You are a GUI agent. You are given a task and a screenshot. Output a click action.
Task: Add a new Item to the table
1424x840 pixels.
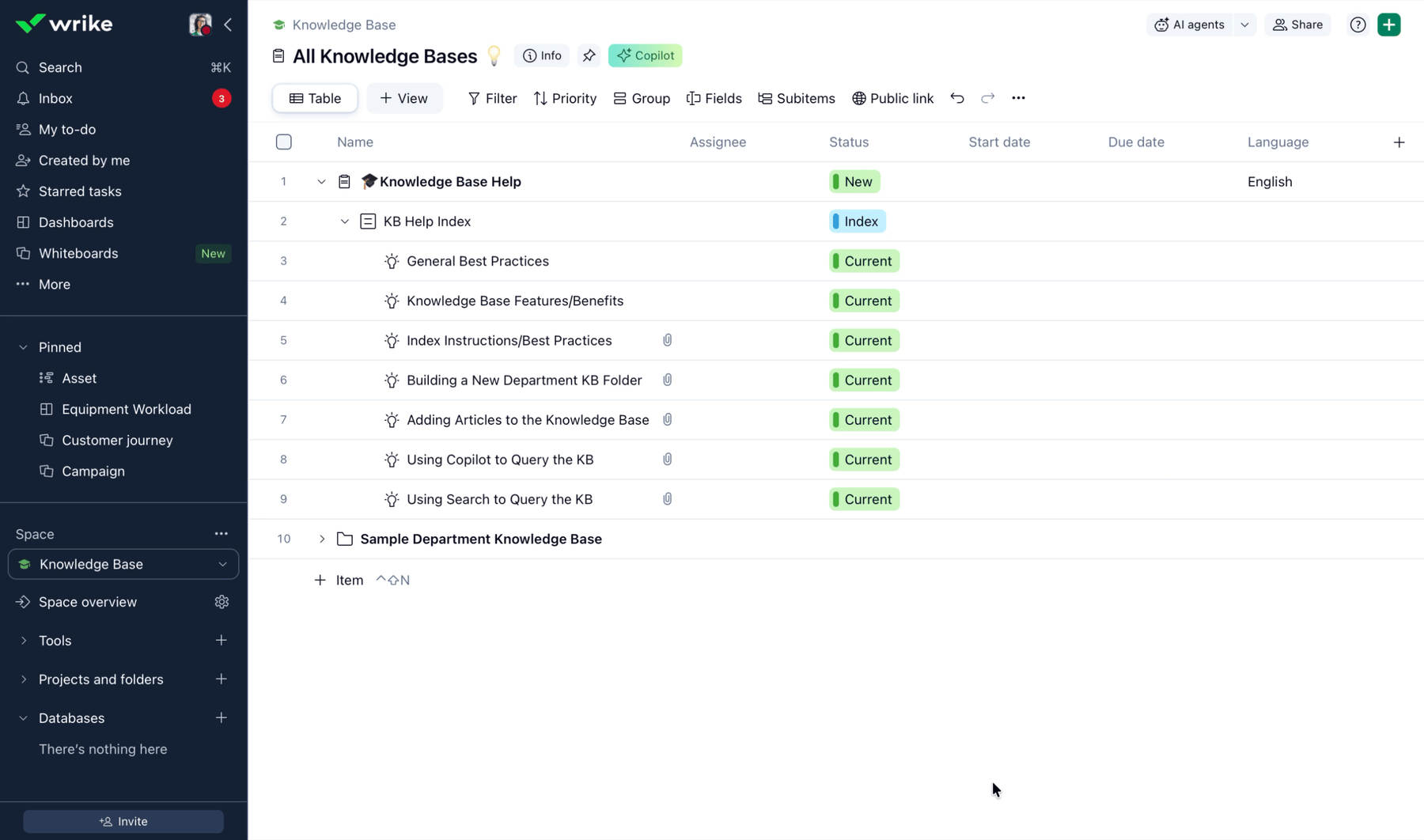(x=339, y=580)
